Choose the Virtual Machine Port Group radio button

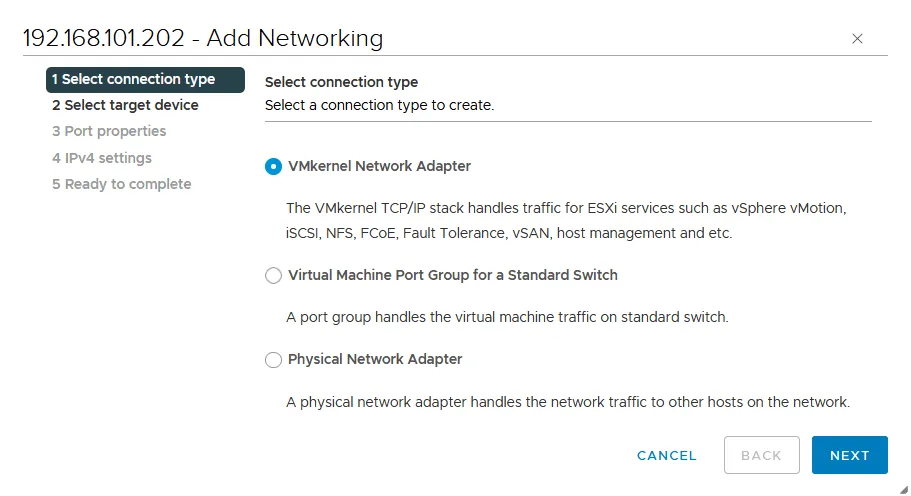click(273, 276)
